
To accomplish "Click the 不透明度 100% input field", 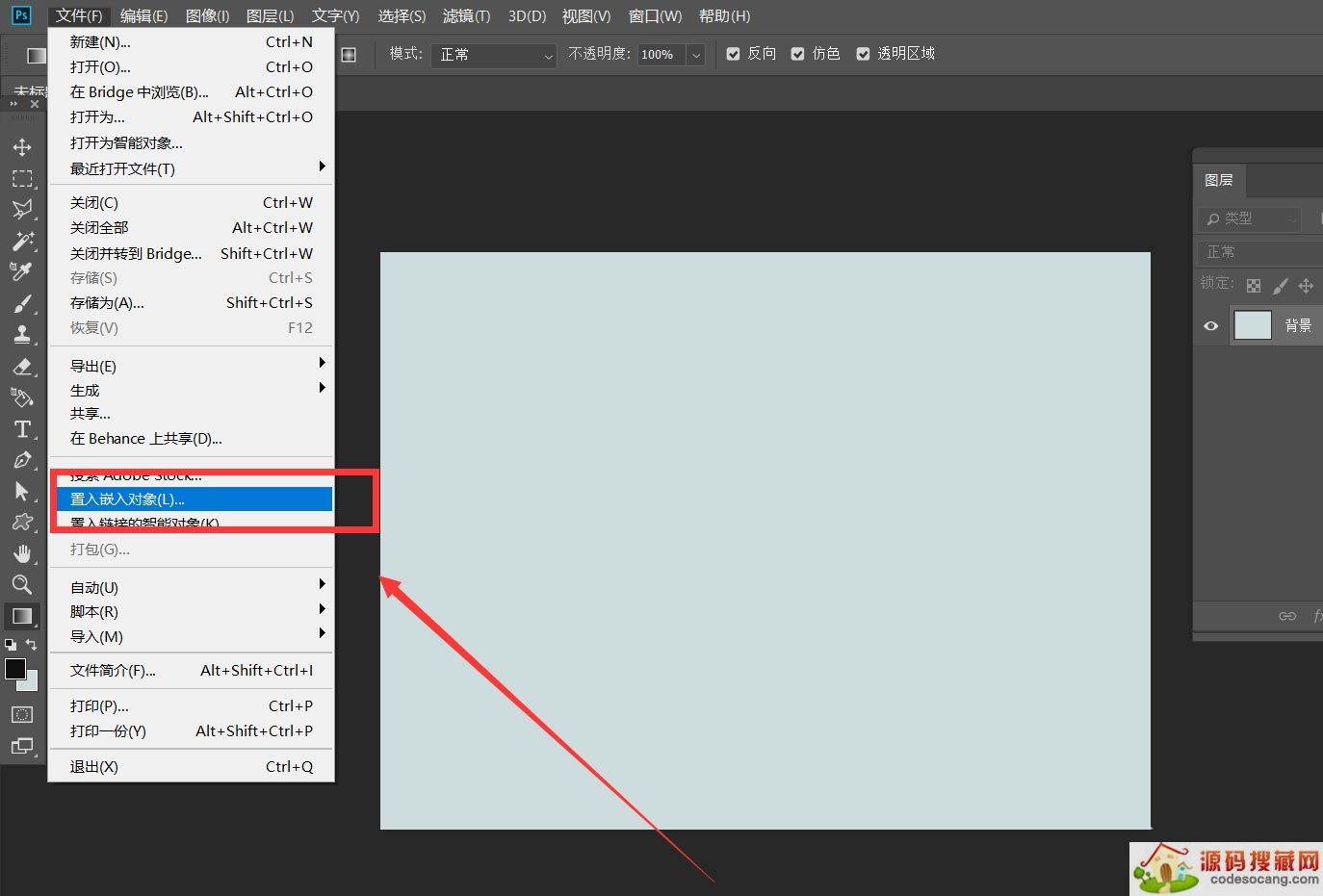I will [661, 55].
